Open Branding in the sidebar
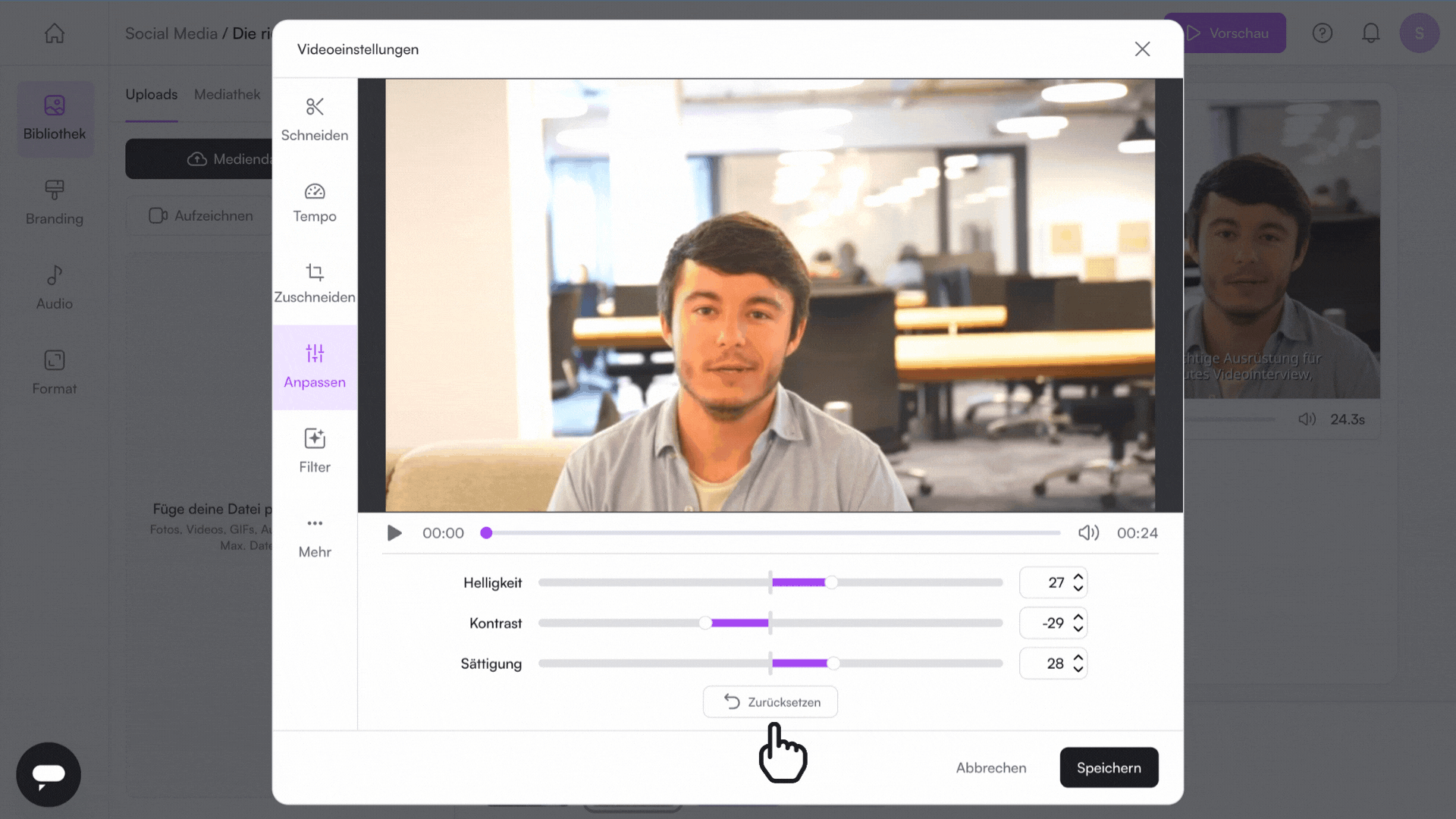Screen dimensions: 1456x819 (55, 203)
